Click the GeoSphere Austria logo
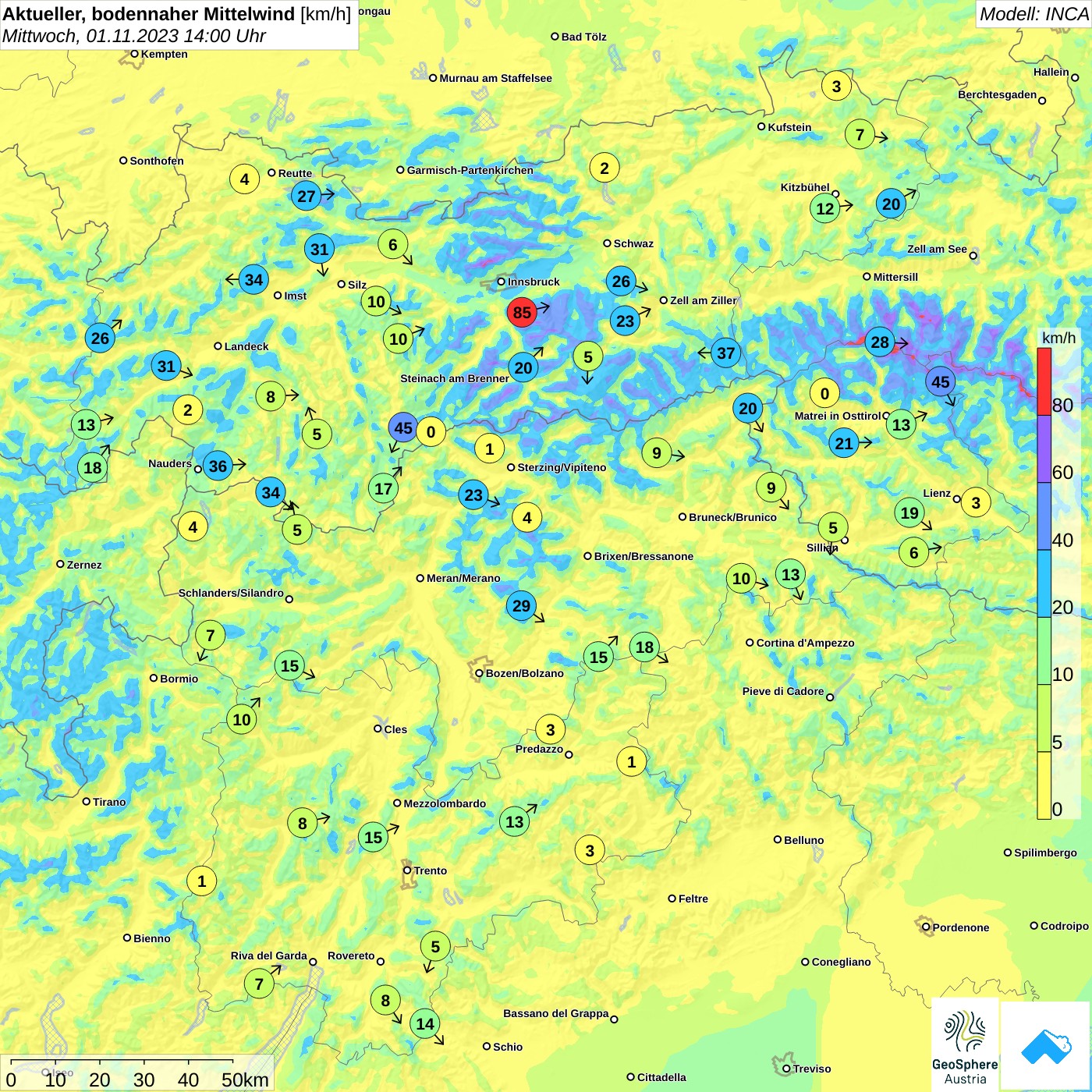Viewport: 1092px width, 1092px height. tap(965, 1044)
